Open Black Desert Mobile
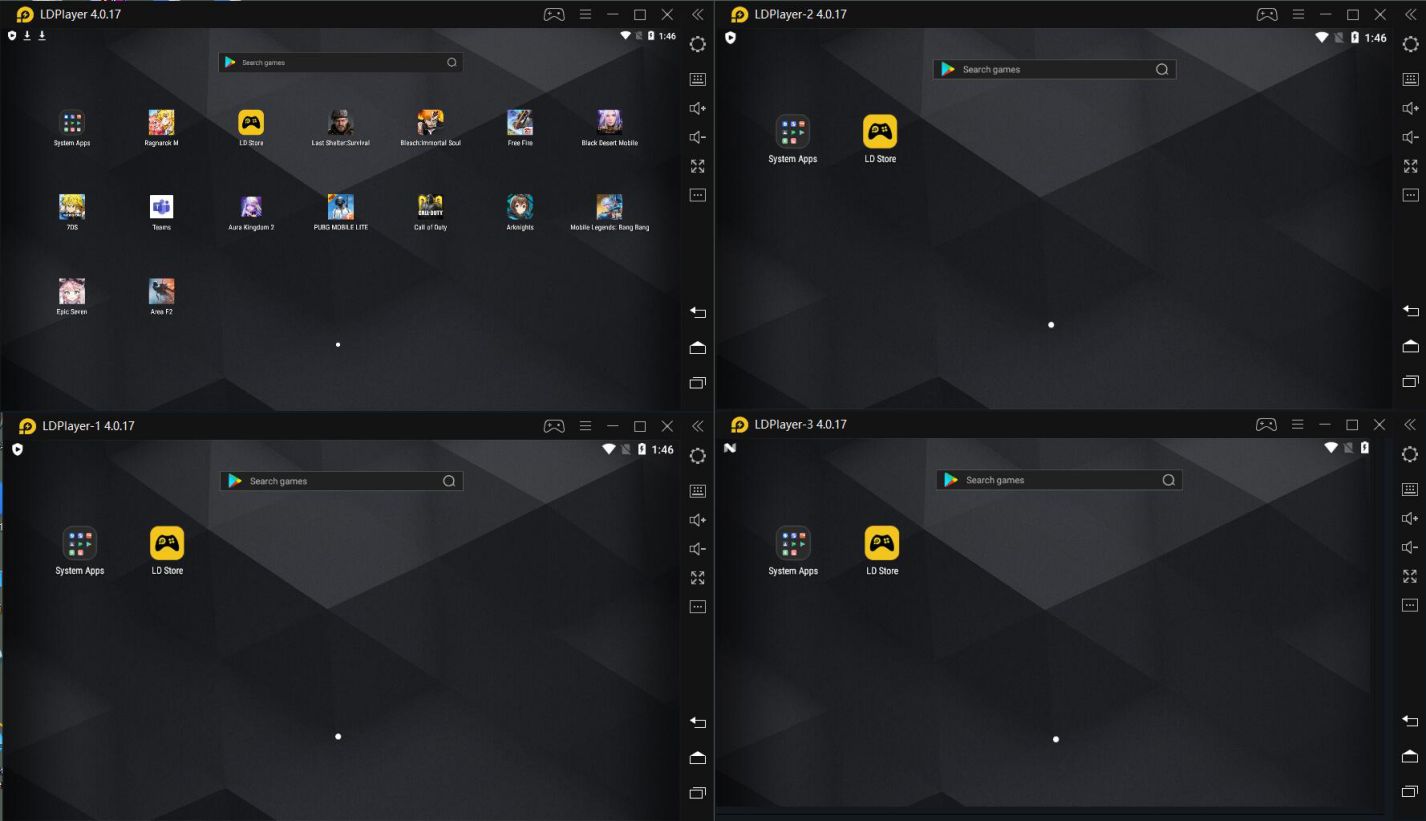Viewport: 1426px width, 821px height. click(x=610, y=123)
